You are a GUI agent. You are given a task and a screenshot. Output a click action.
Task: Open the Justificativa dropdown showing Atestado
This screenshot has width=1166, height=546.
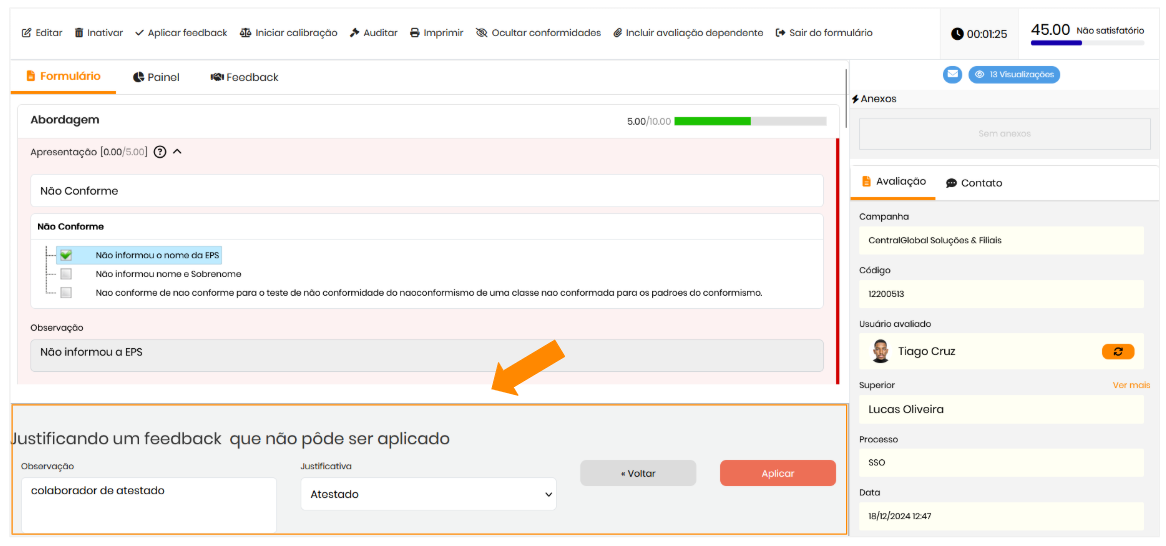[428, 494]
